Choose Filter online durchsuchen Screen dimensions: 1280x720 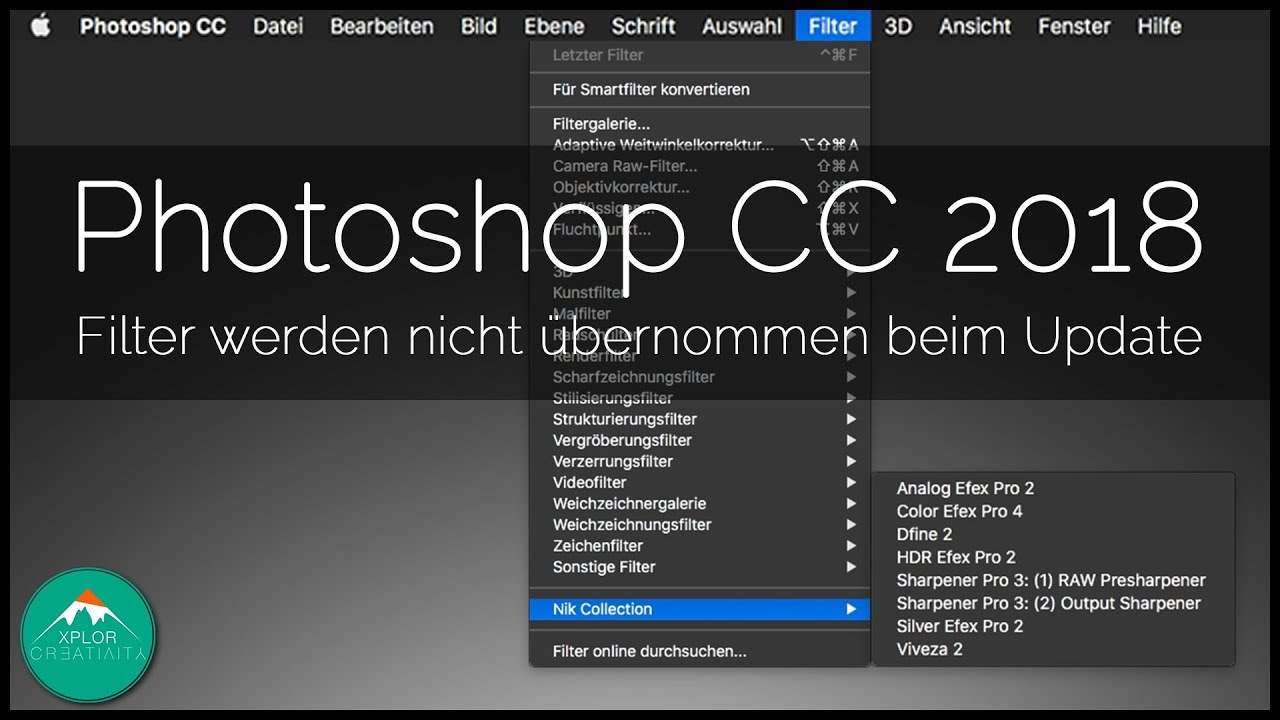coord(700,651)
